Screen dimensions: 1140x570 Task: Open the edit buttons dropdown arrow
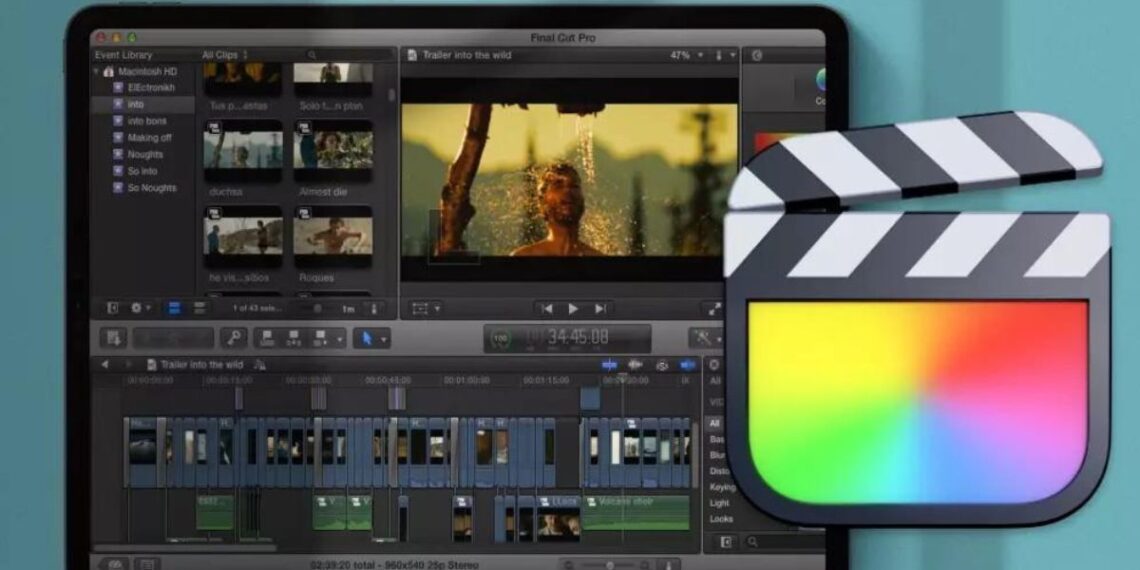click(x=339, y=339)
